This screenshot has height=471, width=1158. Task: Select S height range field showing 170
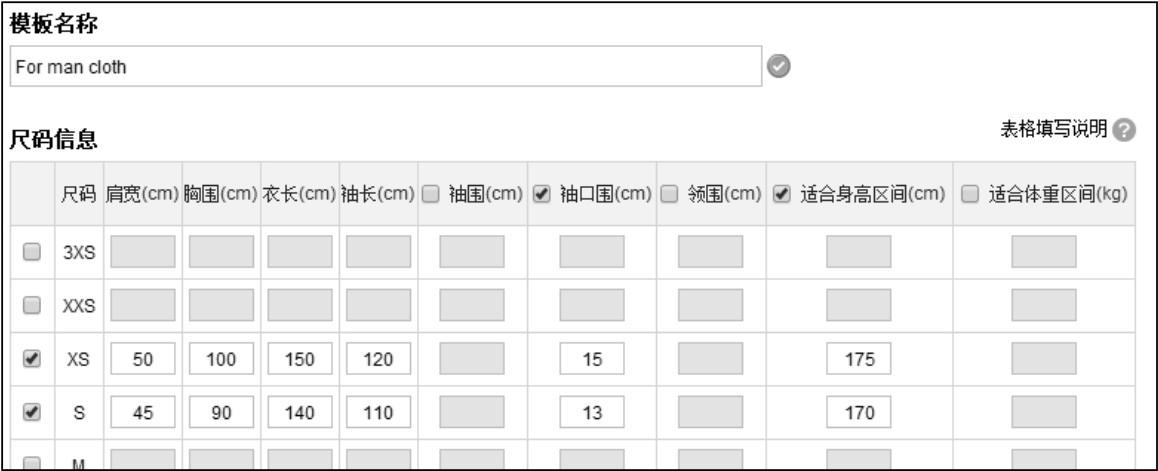(x=859, y=412)
